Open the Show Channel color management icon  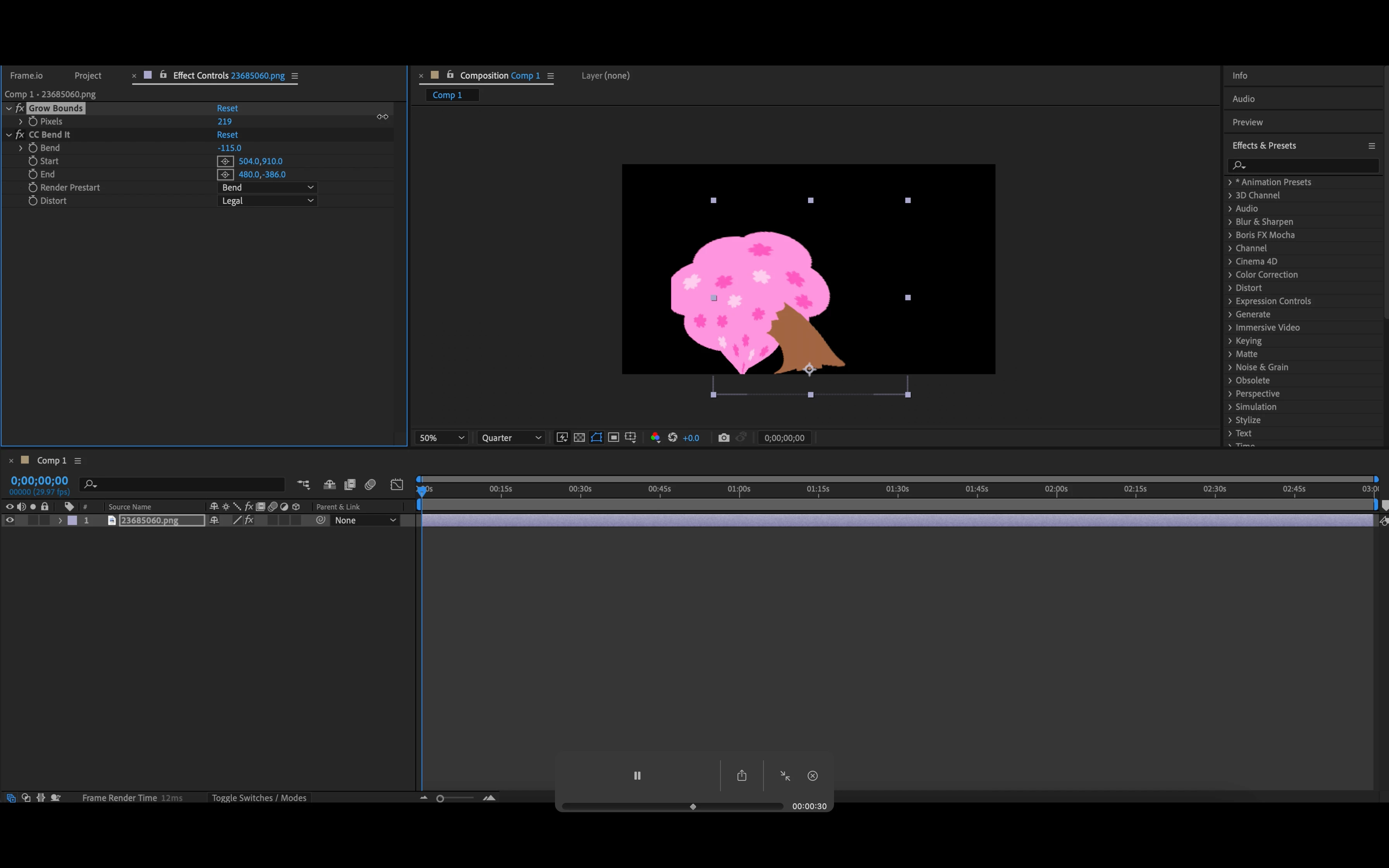[655, 437]
